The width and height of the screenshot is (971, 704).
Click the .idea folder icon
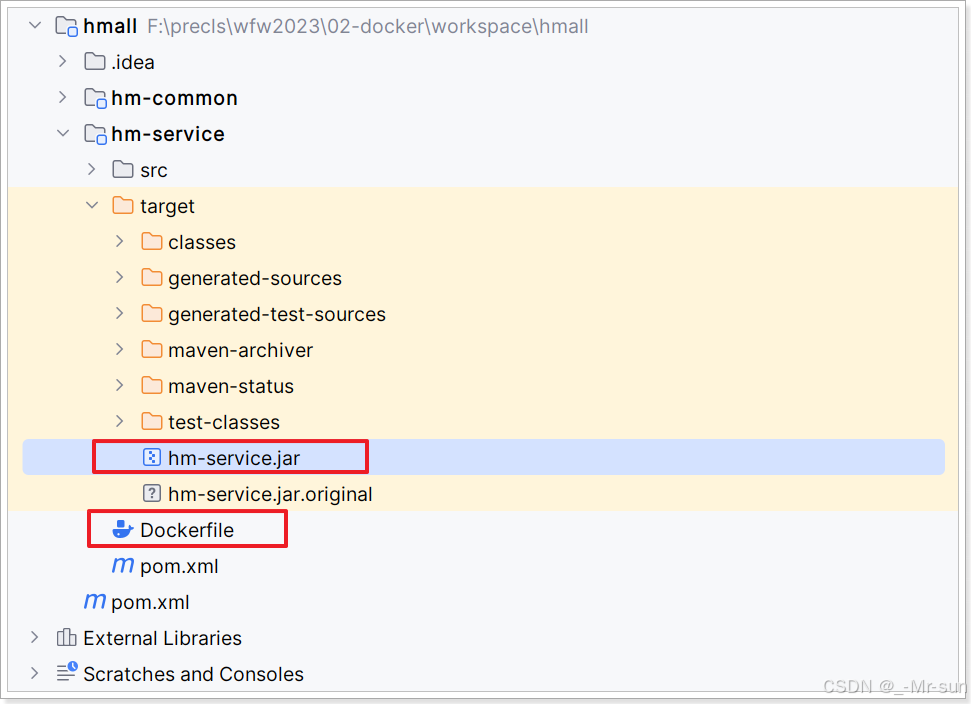point(95,61)
